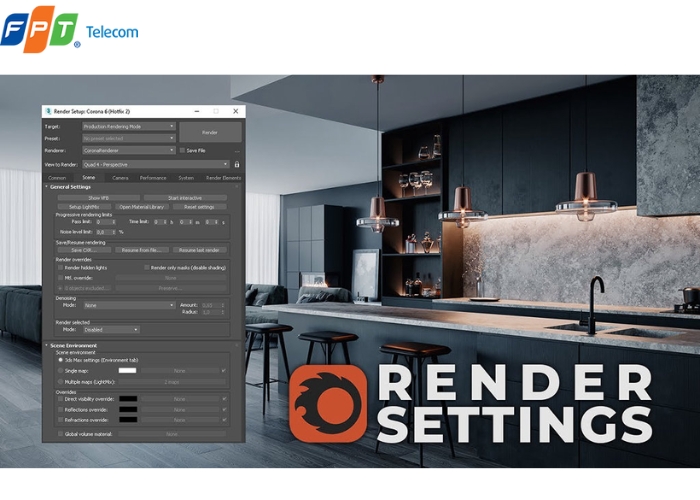Toggle the map checkmark on Reflections override row
This screenshot has width=700, height=500.
[x=224, y=409]
